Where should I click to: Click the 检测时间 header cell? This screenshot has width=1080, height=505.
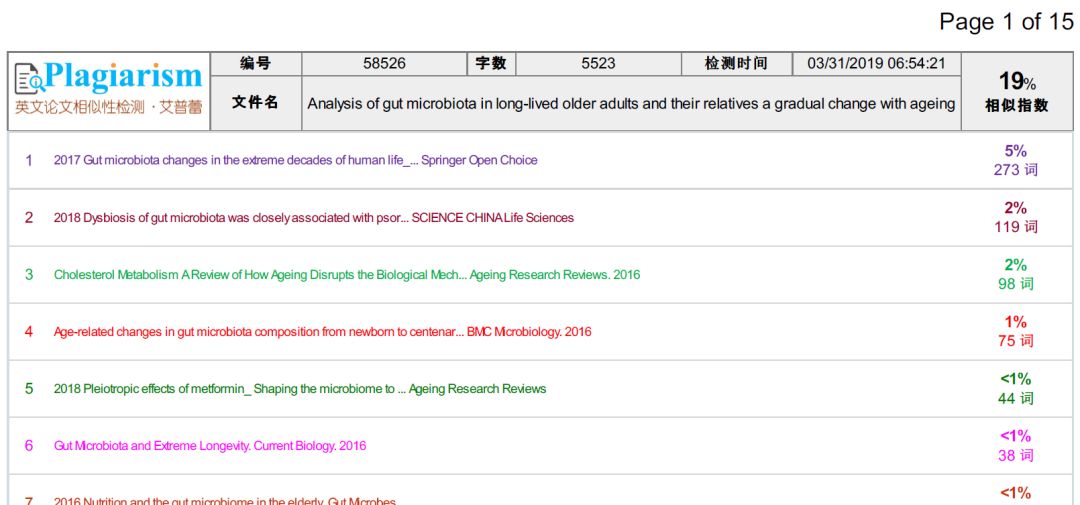pyautogui.click(x=736, y=64)
